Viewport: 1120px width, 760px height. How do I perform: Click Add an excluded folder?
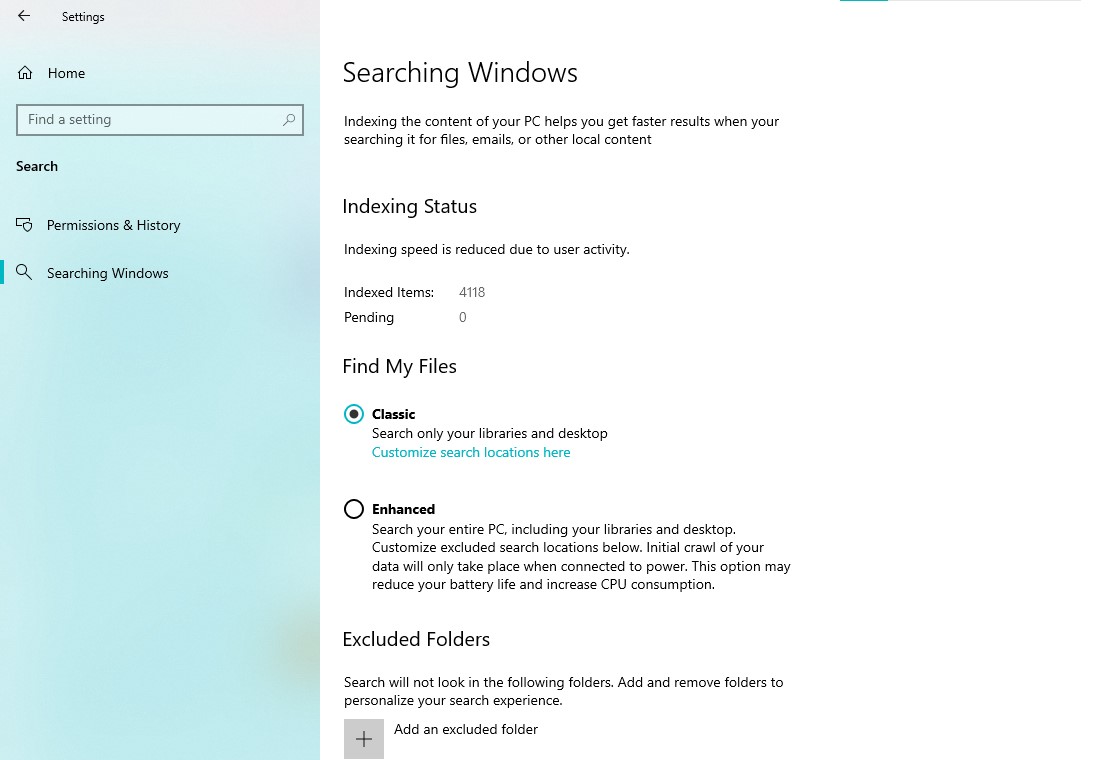click(x=466, y=729)
